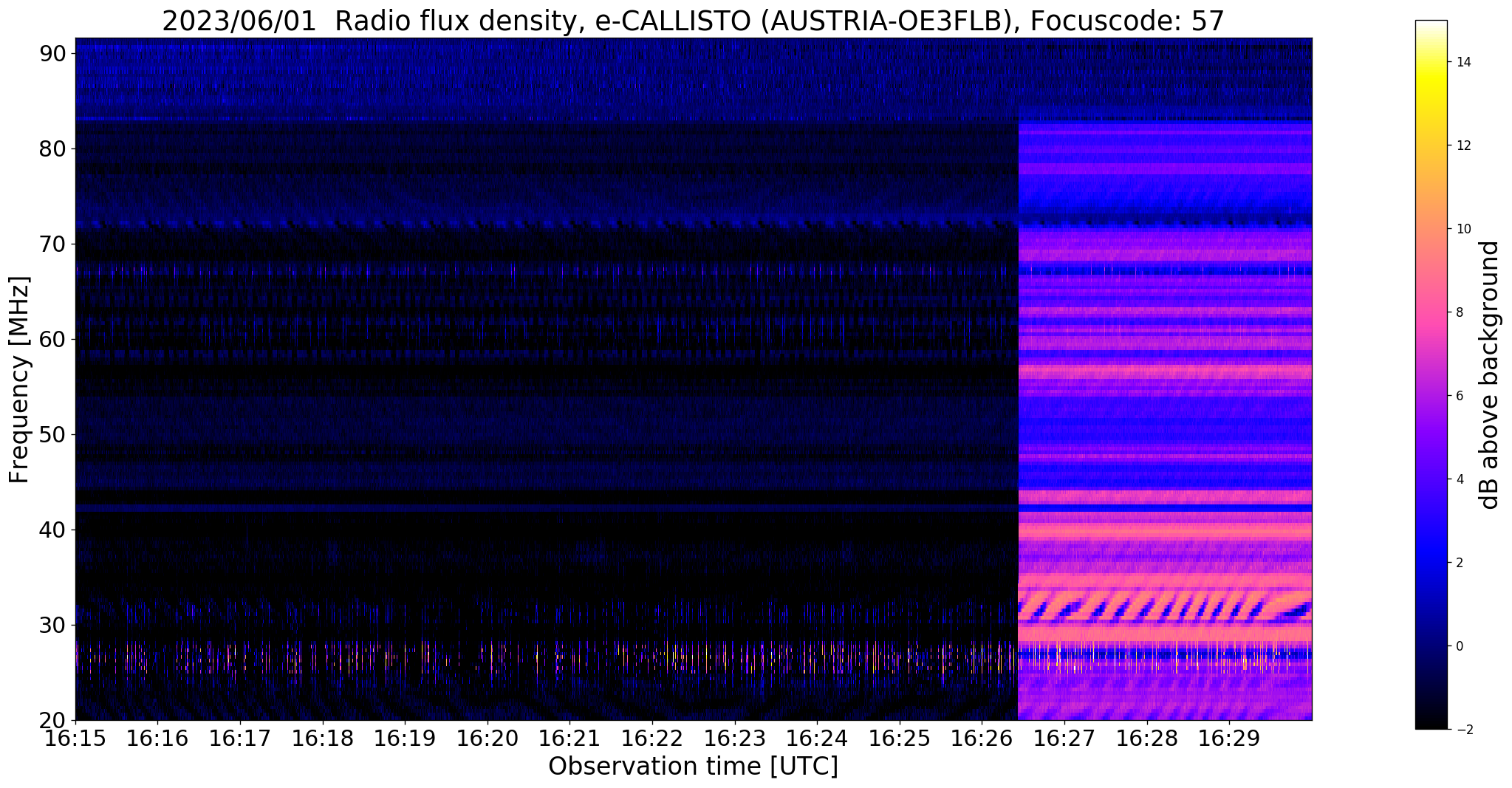Click the 60 MHz frequency tick label
1512x788 pixels.
pyautogui.click(x=52, y=340)
